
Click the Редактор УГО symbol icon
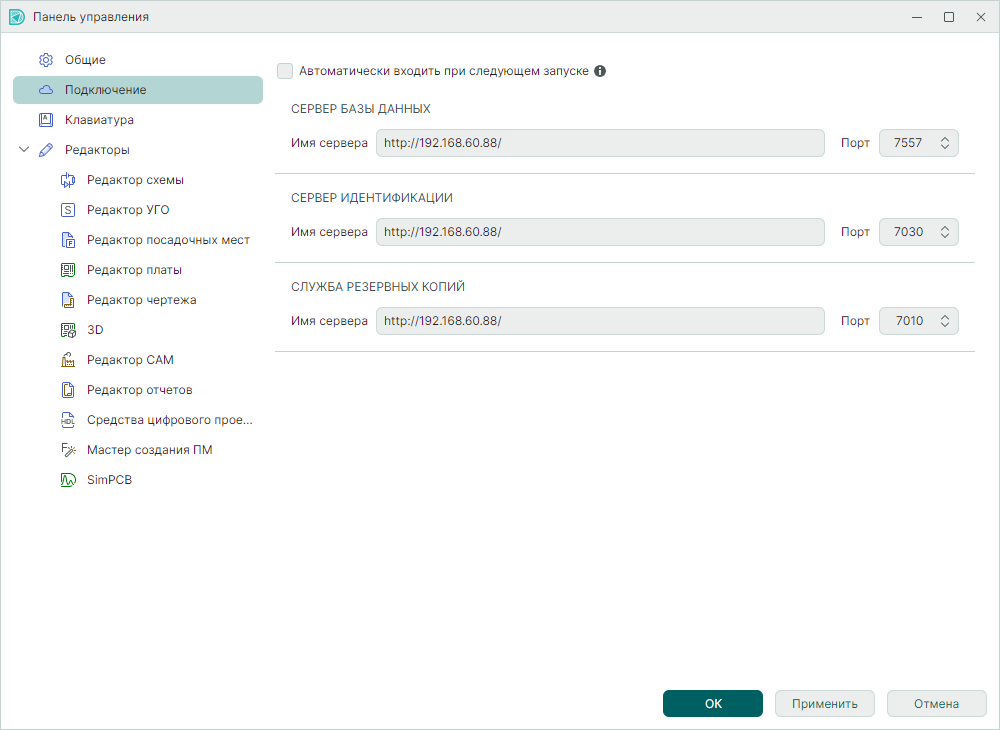(68, 210)
